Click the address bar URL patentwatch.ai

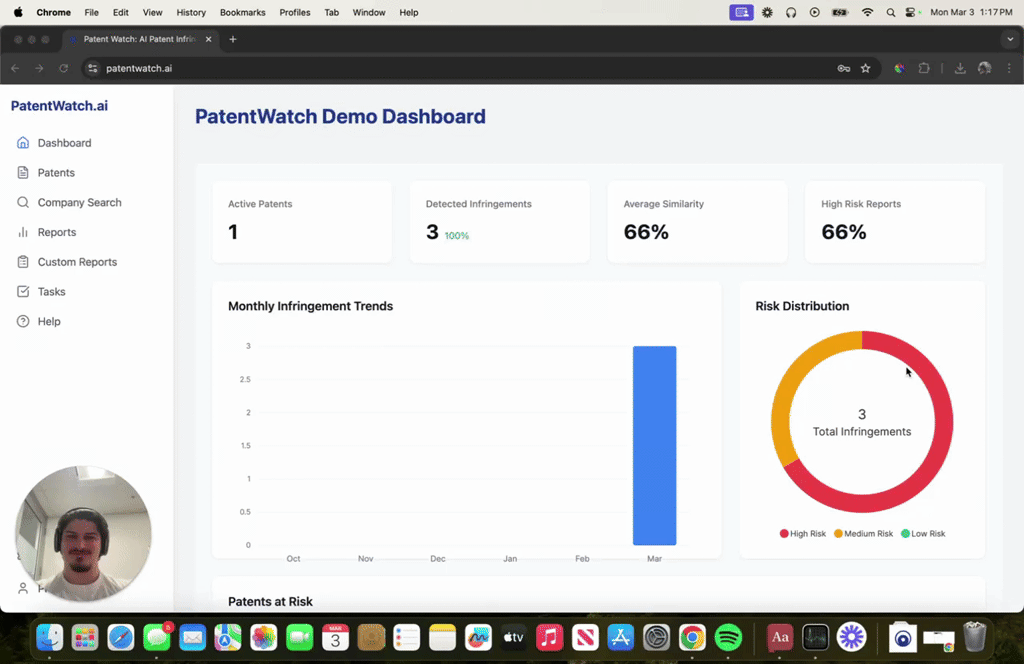pos(139,68)
